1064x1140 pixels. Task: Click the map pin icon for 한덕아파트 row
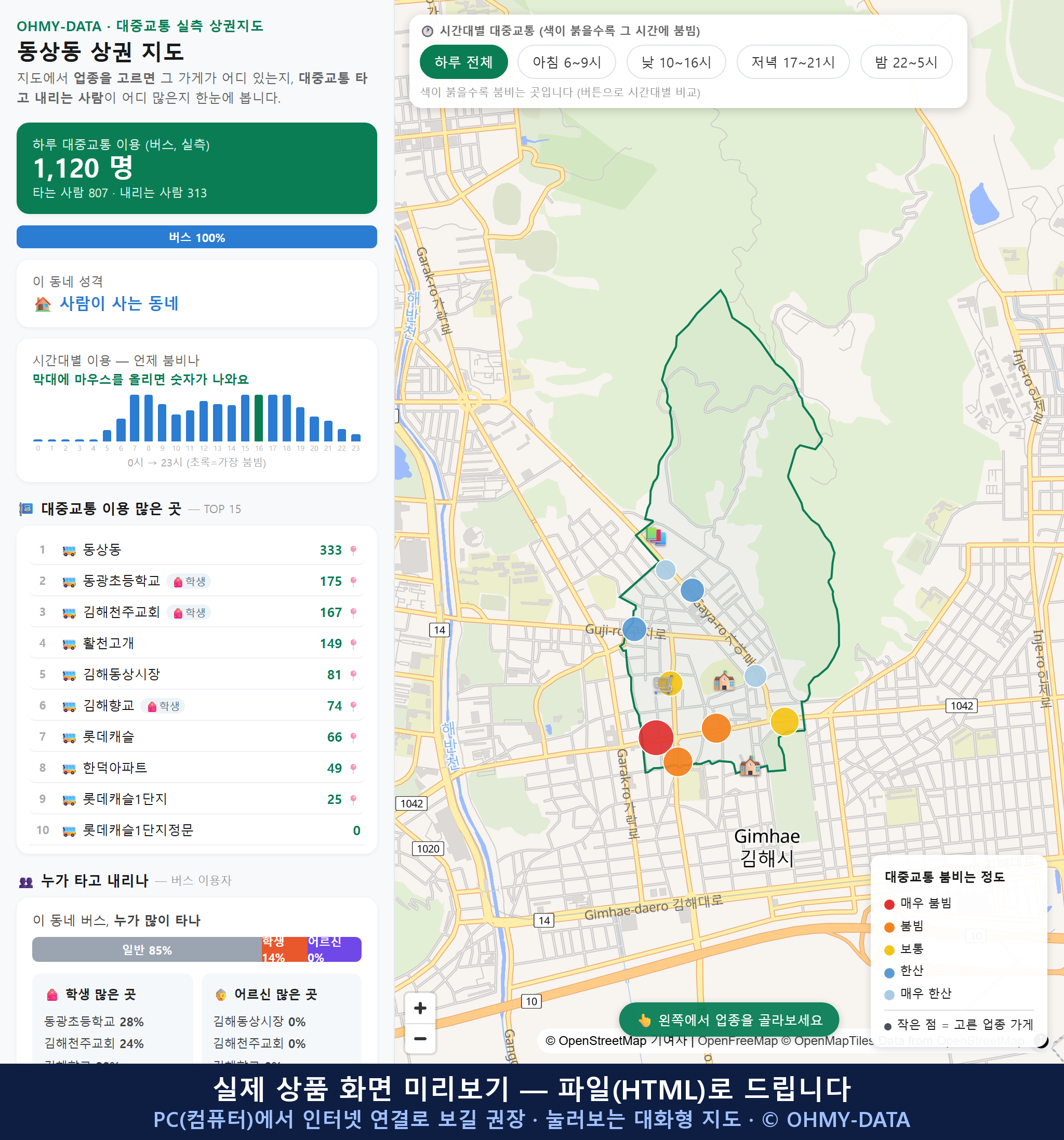pos(353,768)
